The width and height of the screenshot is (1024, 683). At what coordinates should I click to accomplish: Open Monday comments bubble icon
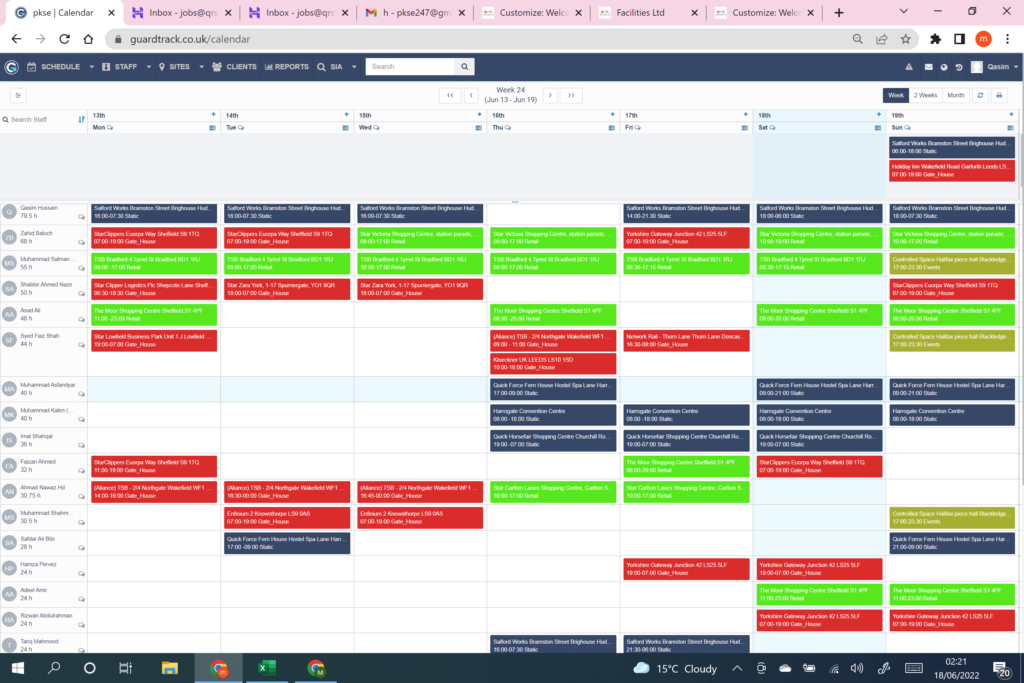[110, 128]
